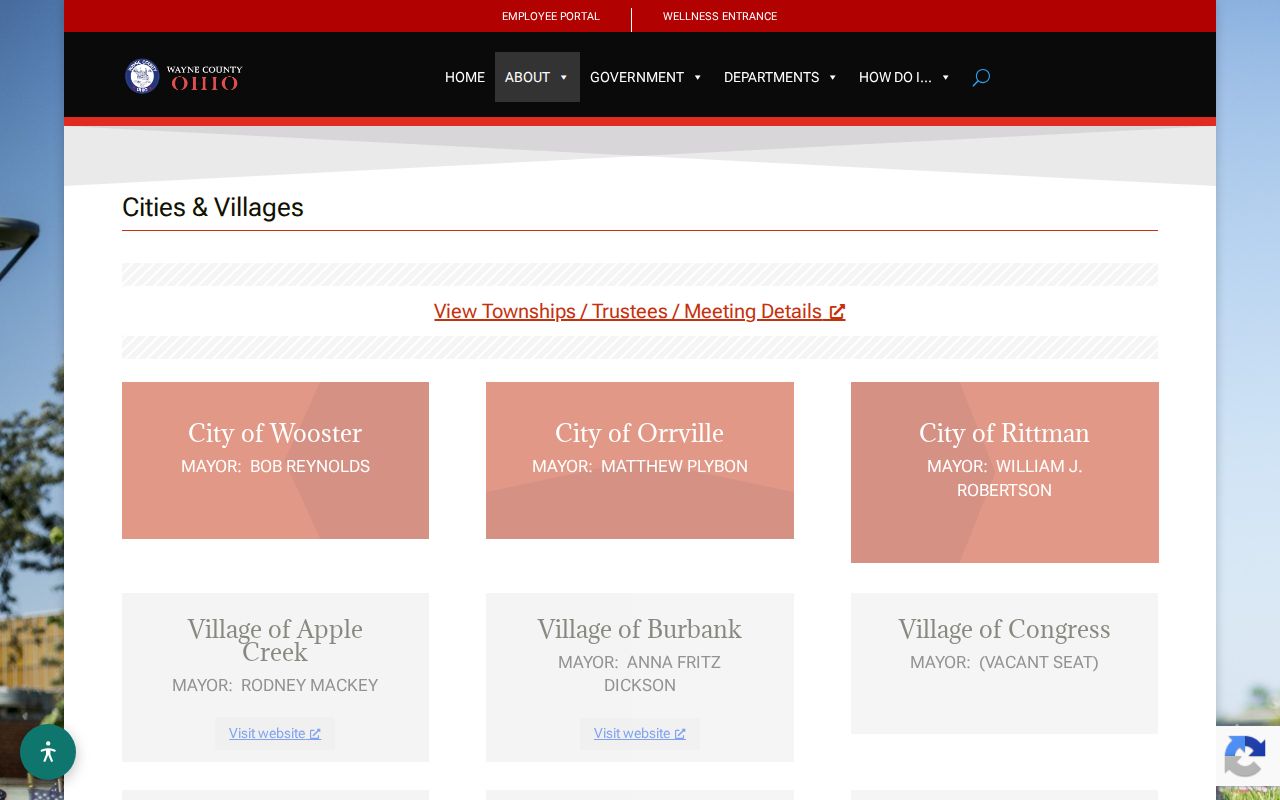The width and height of the screenshot is (1280, 800).
Task: Select the City of Orrville card
Action: click(640, 460)
